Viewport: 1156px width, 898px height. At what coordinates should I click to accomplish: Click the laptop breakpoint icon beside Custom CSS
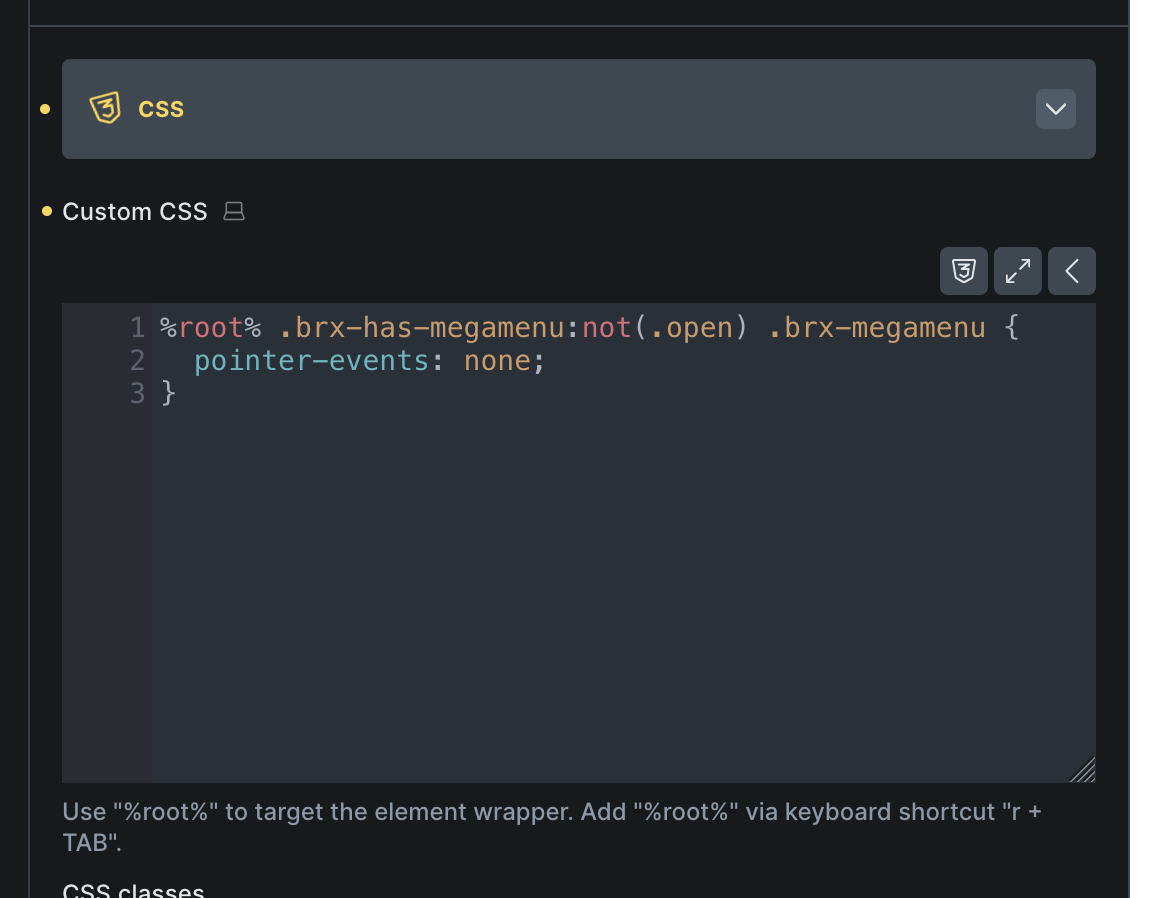pyautogui.click(x=234, y=211)
